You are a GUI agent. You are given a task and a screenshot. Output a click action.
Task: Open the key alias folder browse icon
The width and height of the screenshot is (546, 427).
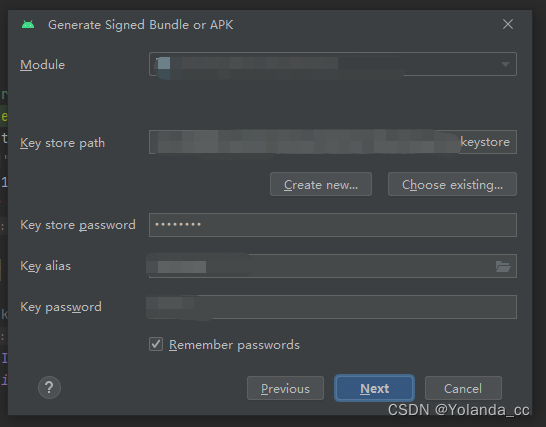pyautogui.click(x=503, y=266)
